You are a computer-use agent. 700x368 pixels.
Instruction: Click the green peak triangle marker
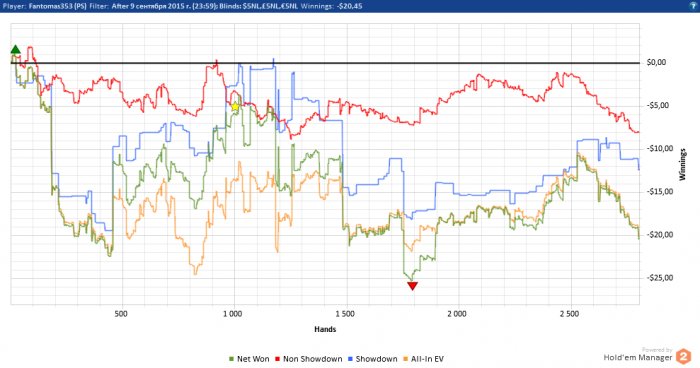coord(15,50)
